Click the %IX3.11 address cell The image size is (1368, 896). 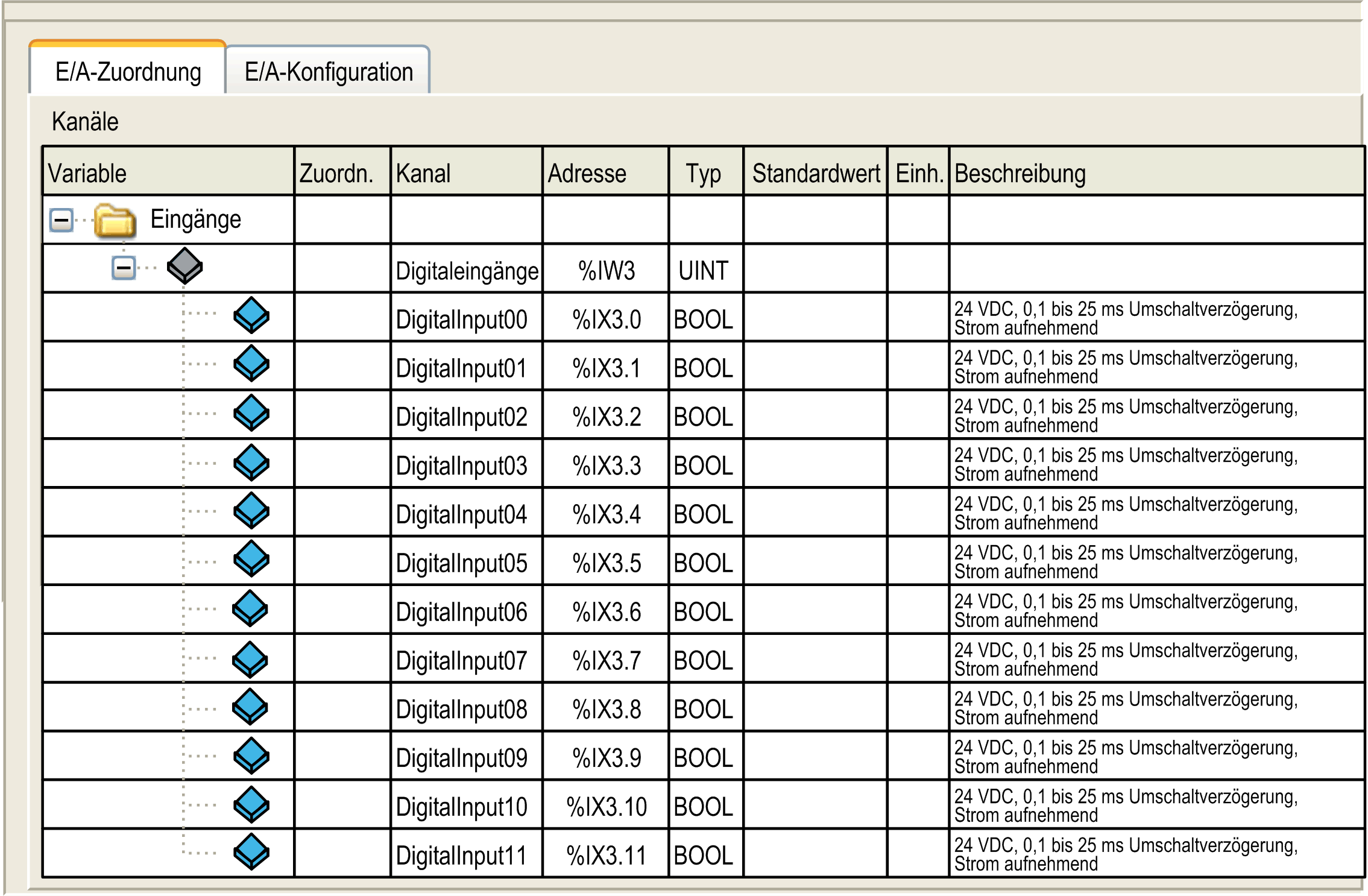click(605, 854)
